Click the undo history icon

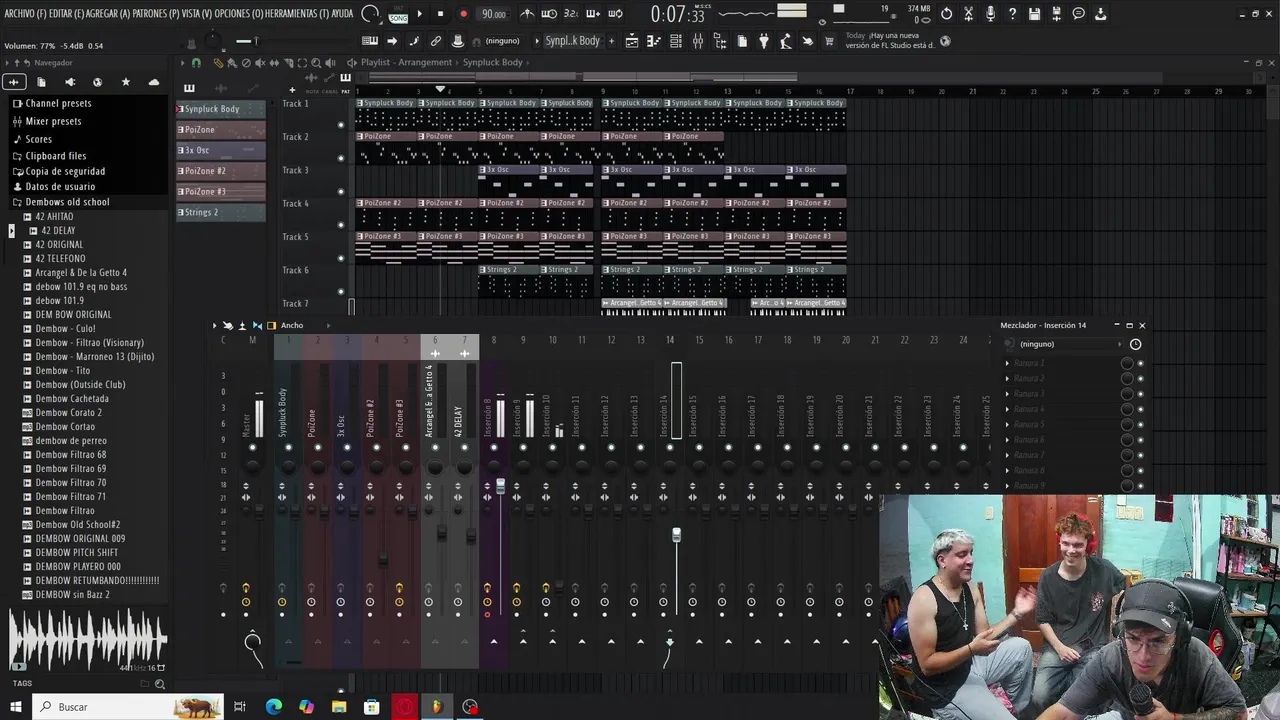tap(946, 14)
